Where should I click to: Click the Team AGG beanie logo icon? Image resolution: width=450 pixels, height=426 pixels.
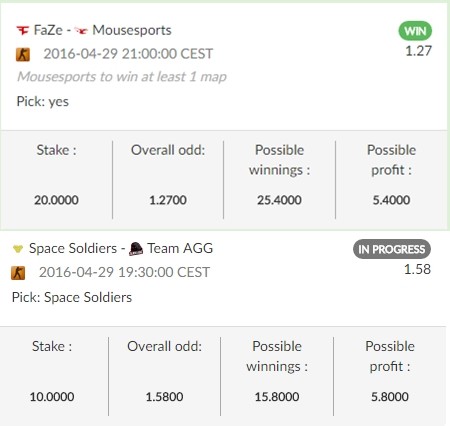pos(136,249)
